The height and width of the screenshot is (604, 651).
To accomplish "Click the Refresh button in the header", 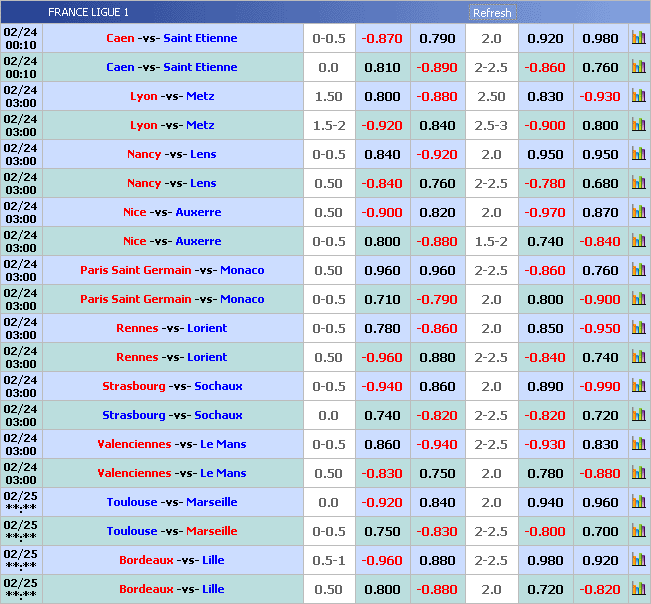I will pyautogui.click(x=492, y=13).
